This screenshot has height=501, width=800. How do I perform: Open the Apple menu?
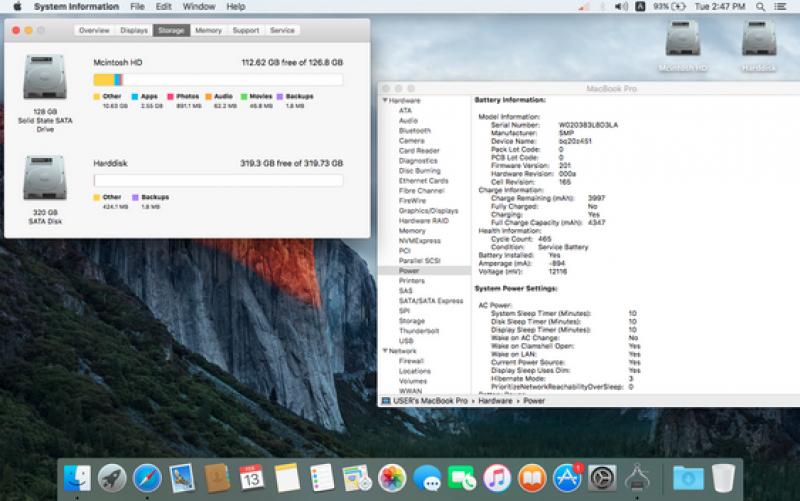[17, 7]
